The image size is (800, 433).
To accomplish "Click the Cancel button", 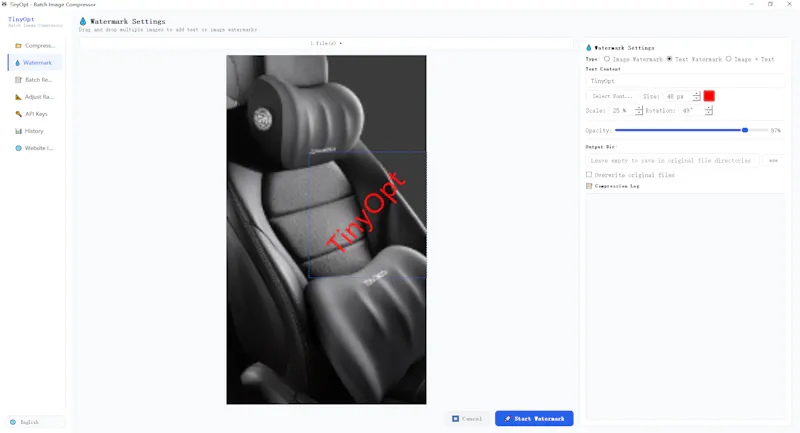I will (467, 419).
